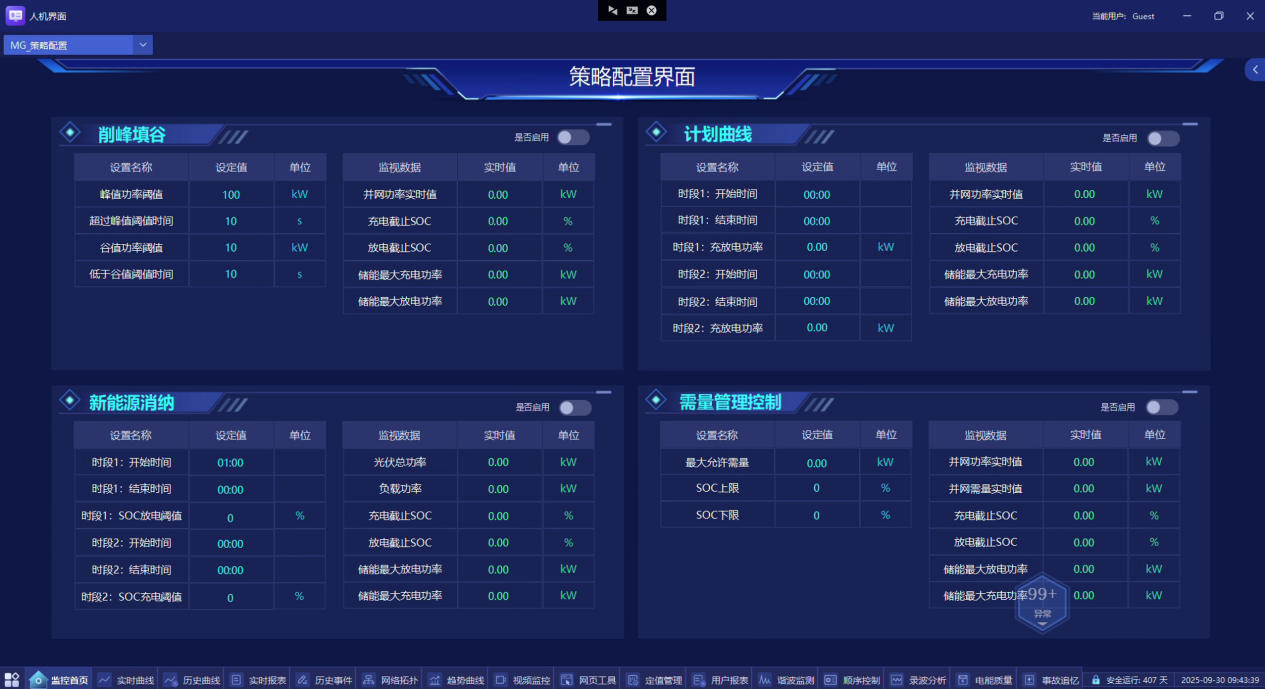View the 顺序控制 sequence control page

pyautogui.click(x=848, y=679)
